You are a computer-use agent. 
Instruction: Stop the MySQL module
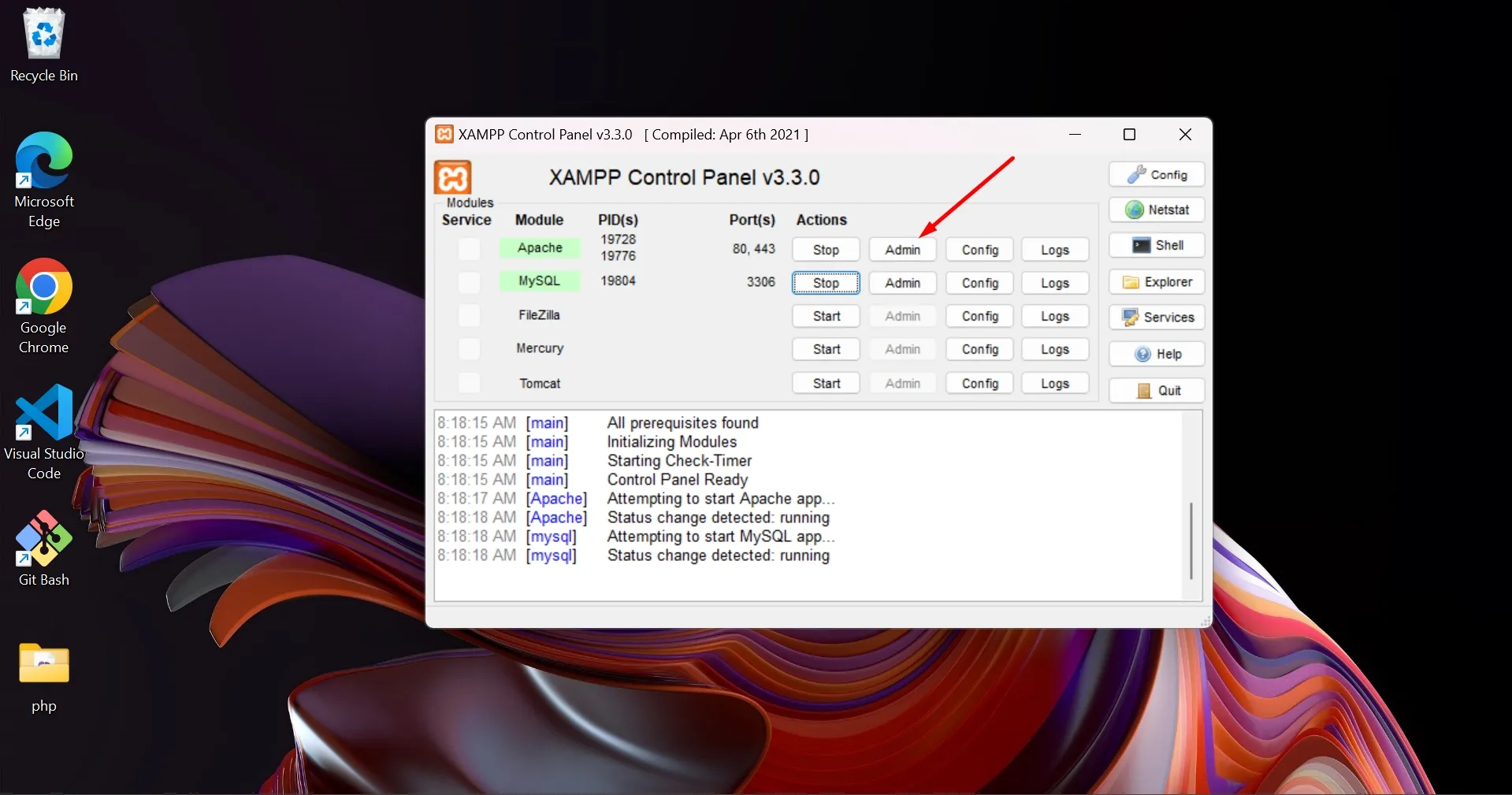(x=826, y=283)
